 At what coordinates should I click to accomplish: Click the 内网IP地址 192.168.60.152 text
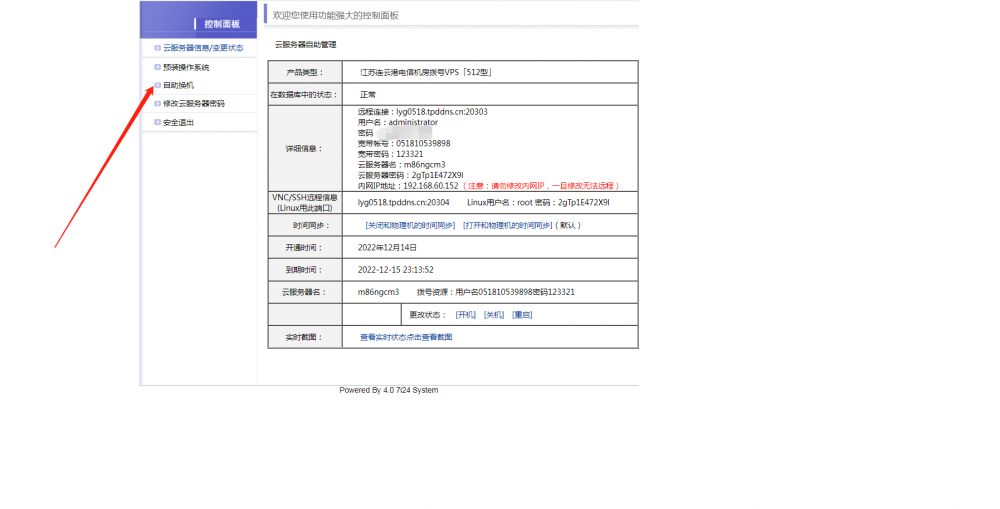[x=408, y=186]
